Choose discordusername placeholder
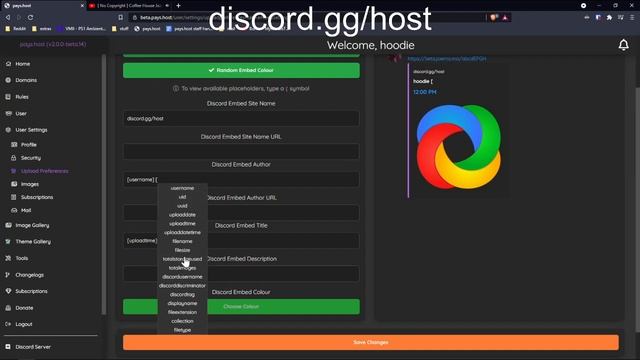 182,277
